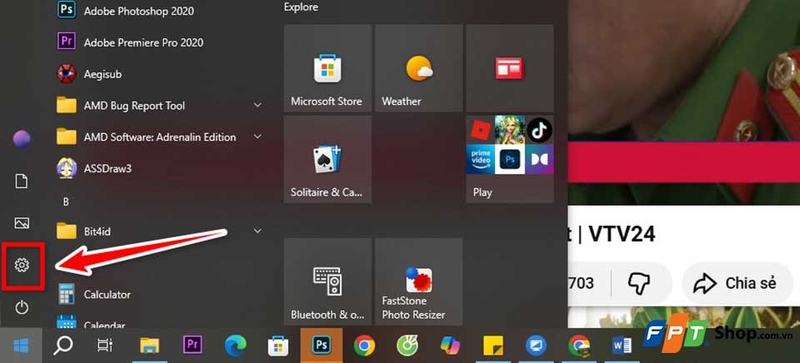Open Prime Video in the Play tile group
800x363 pixels.
click(480, 159)
